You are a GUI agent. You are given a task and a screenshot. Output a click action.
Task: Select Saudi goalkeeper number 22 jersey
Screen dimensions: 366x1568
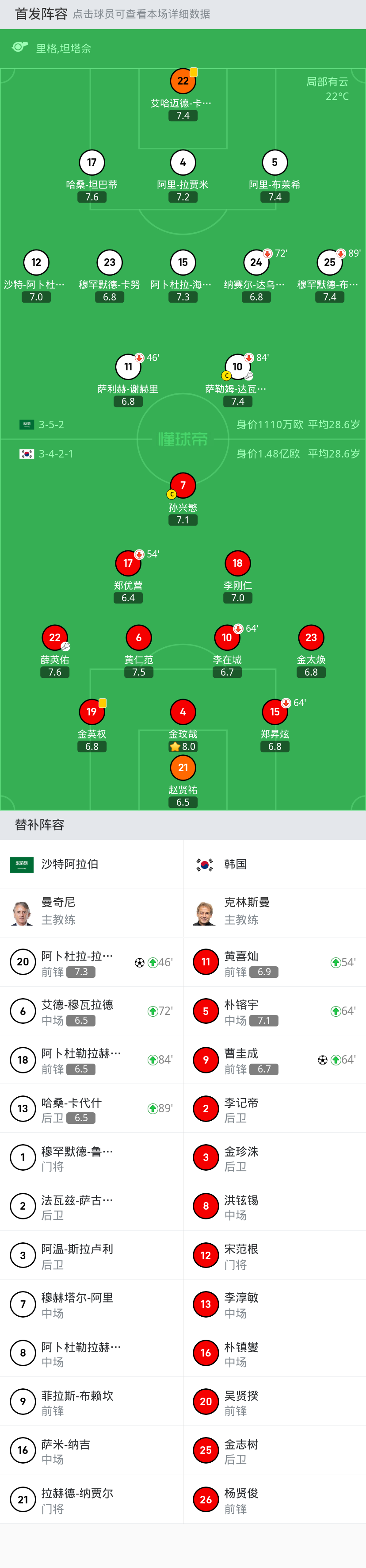pos(183,81)
